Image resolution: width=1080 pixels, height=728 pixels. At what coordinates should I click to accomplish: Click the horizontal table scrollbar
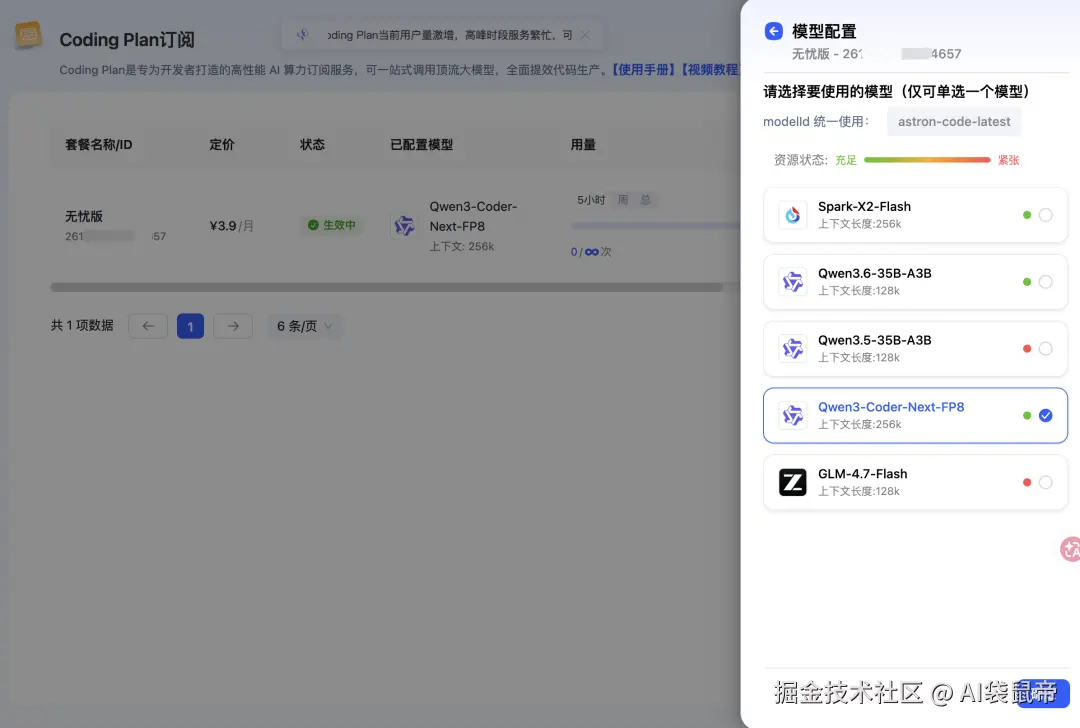pyautogui.click(x=386, y=287)
